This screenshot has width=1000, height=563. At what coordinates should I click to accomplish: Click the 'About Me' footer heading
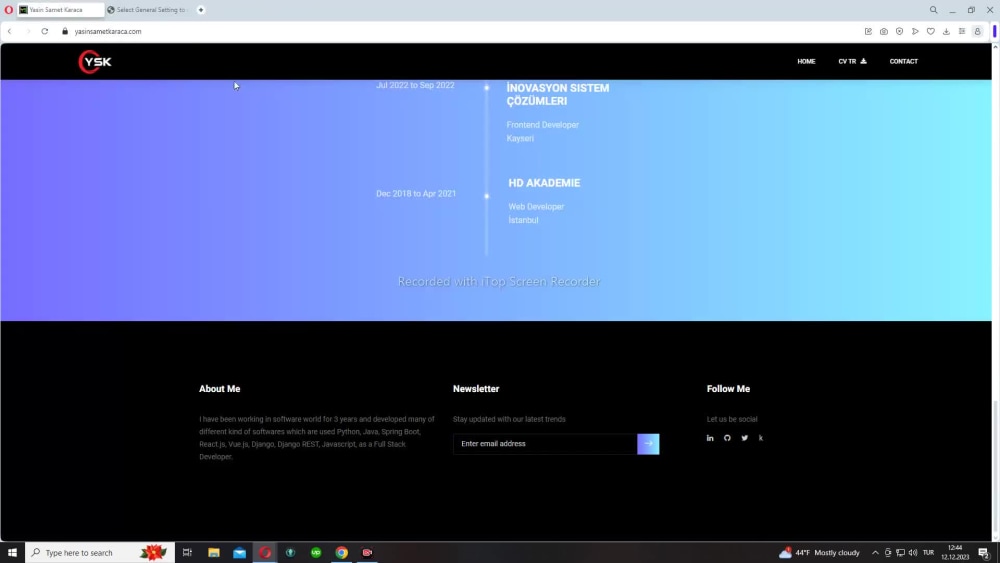(219, 389)
